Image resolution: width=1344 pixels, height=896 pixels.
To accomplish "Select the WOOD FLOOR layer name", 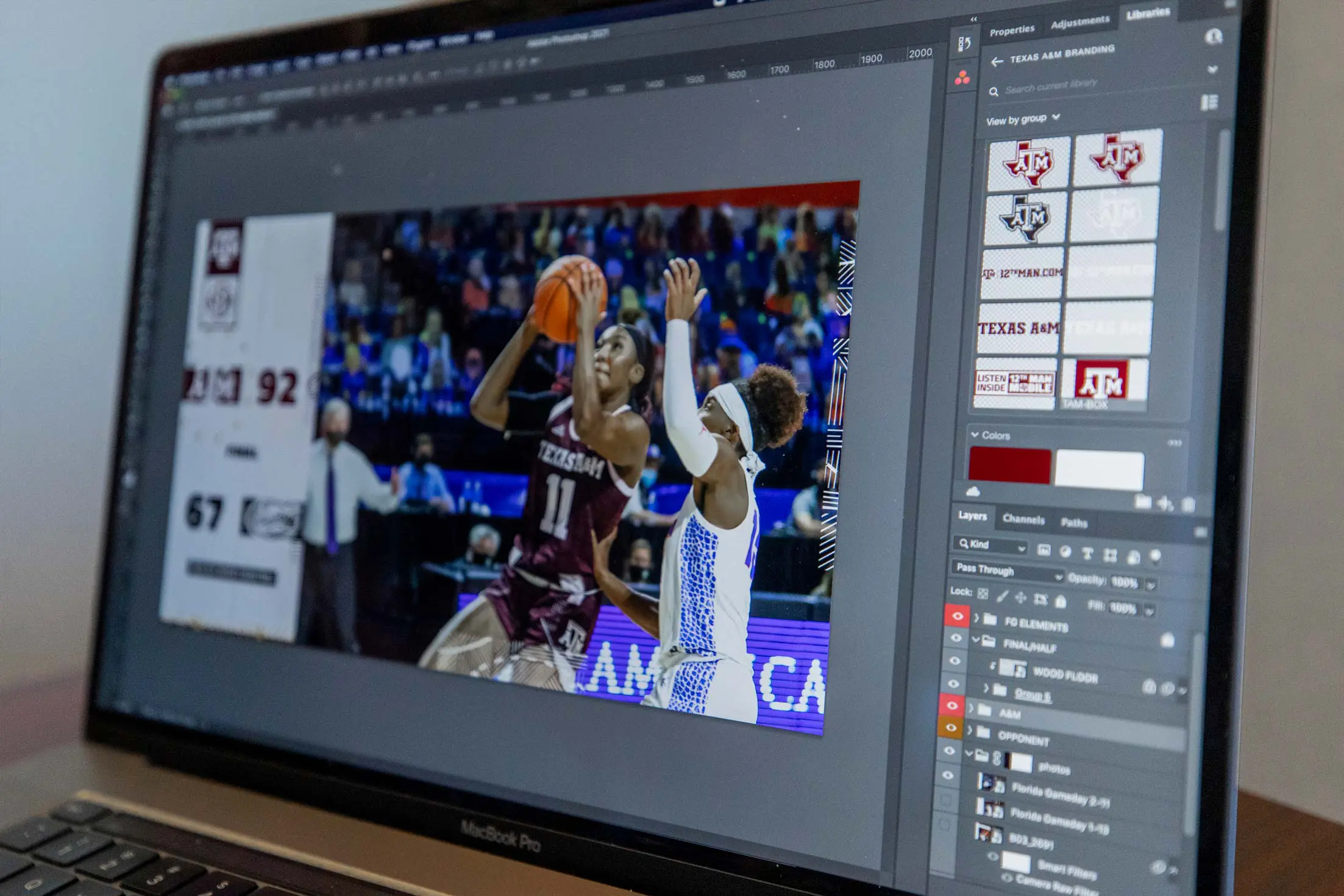I will tap(1065, 675).
